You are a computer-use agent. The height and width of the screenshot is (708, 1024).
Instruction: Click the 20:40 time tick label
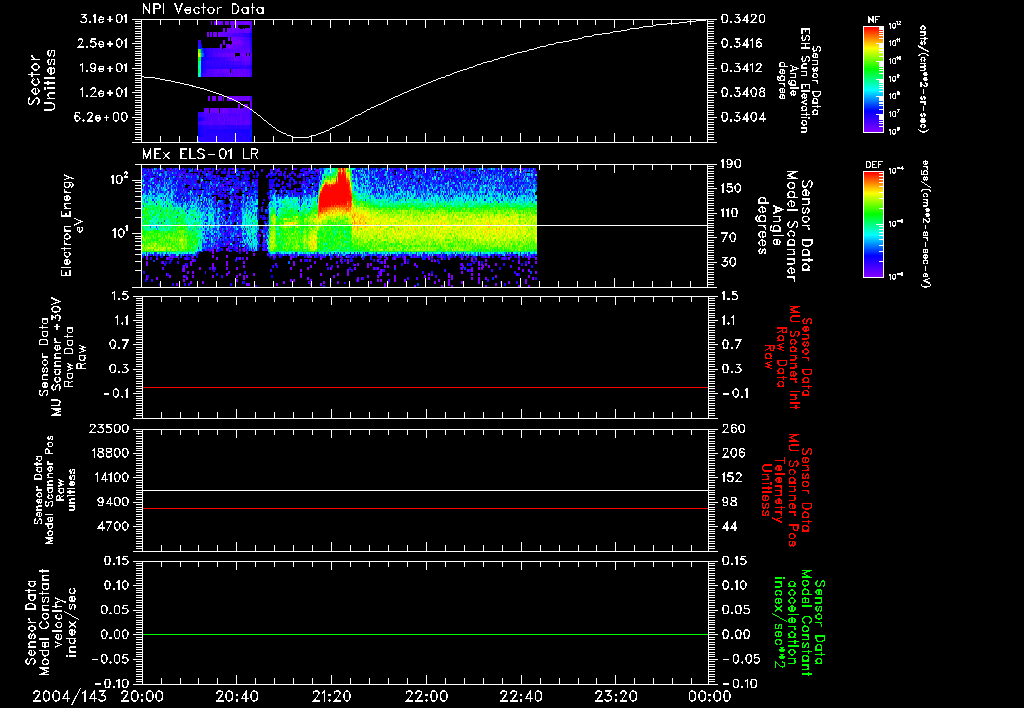[x=236, y=696]
